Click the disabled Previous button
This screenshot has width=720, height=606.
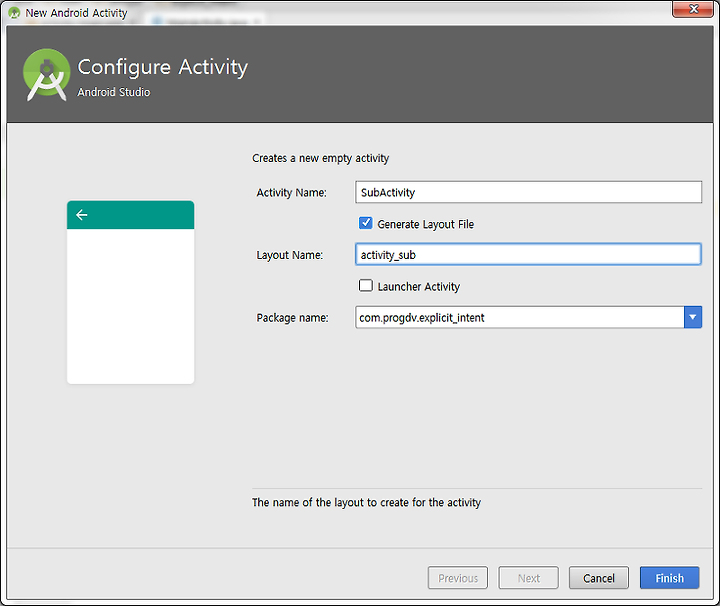click(x=458, y=578)
